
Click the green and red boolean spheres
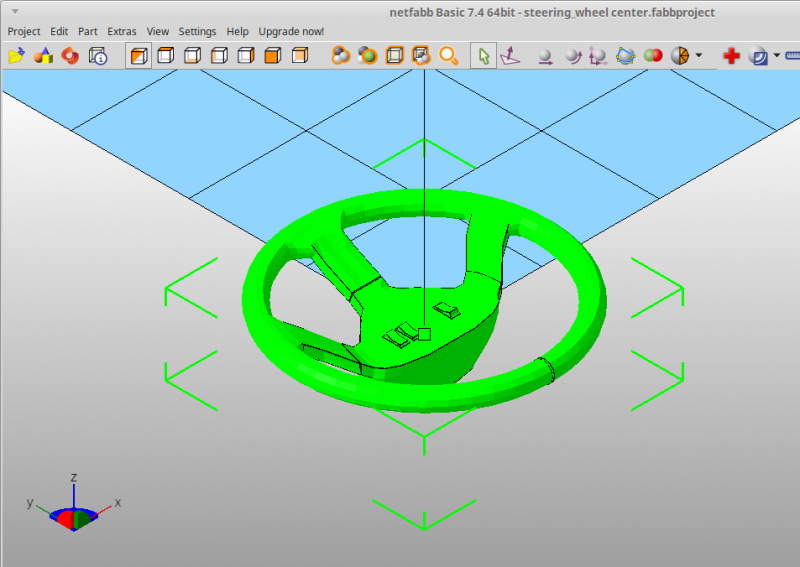pyautogui.click(x=653, y=55)
